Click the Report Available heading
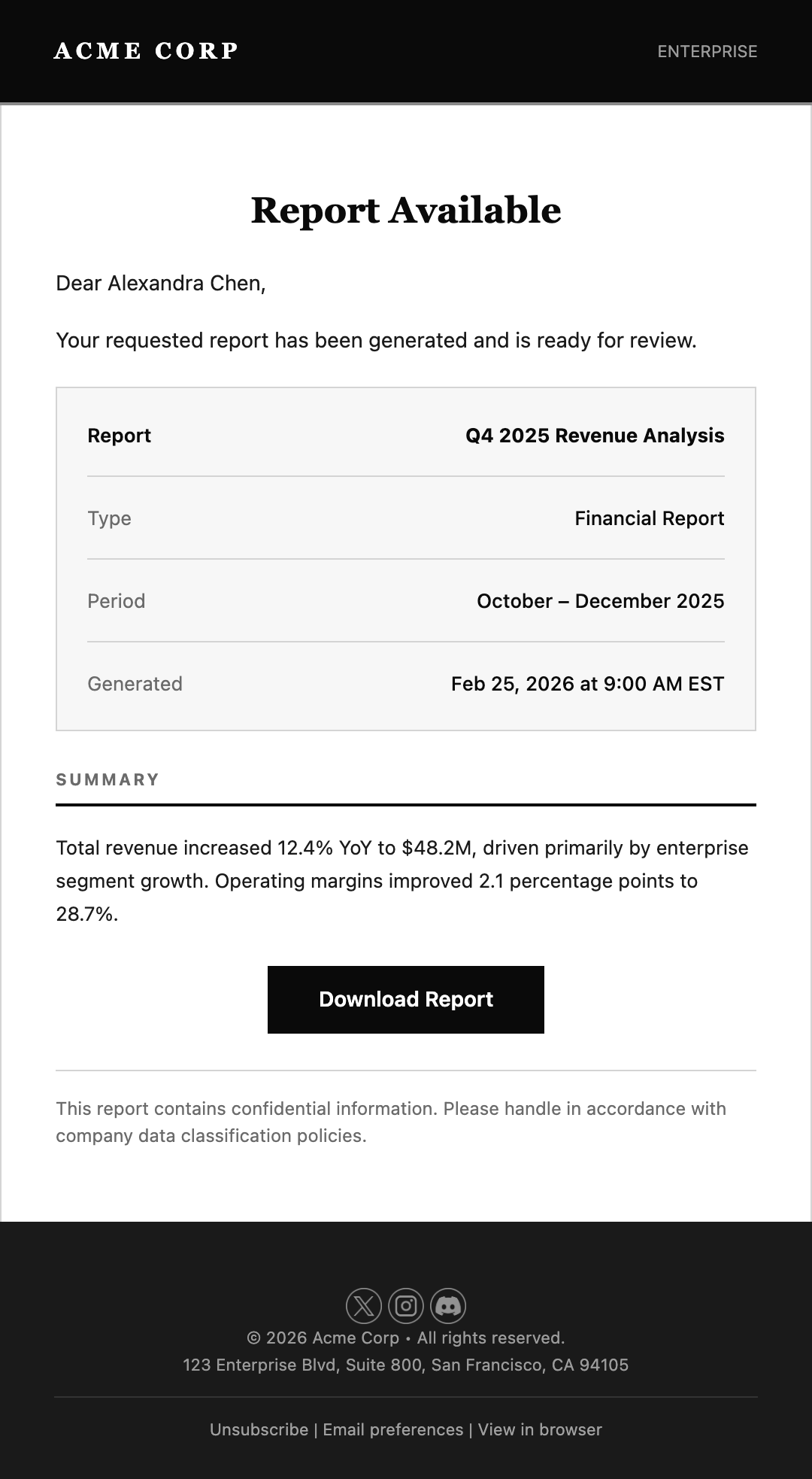The width and height of the screenshot is (812, 1479). pos(406,210)
